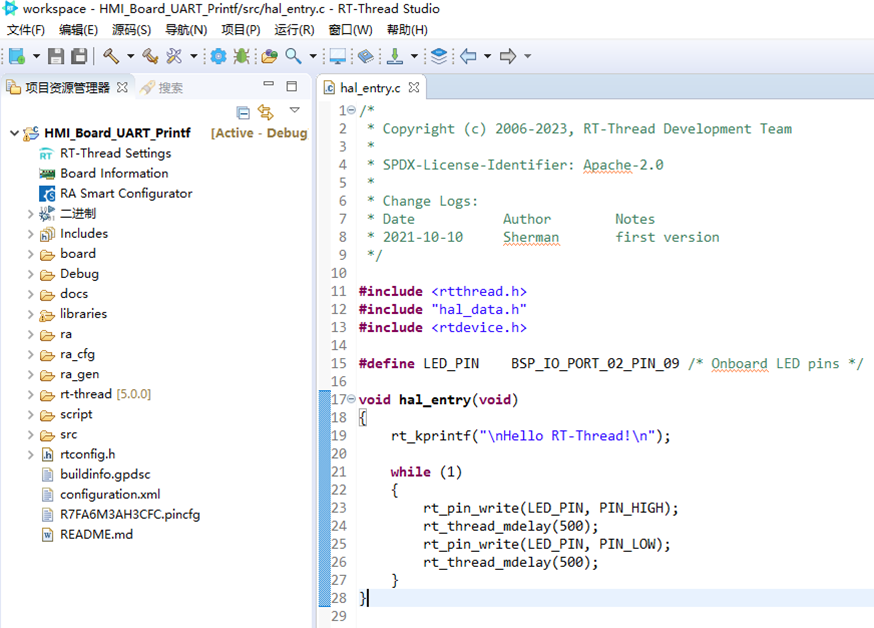This screenshot has width=874, height=628.
Task: Open the 窗口(W) menu
Action: click(x=350, y=30)
